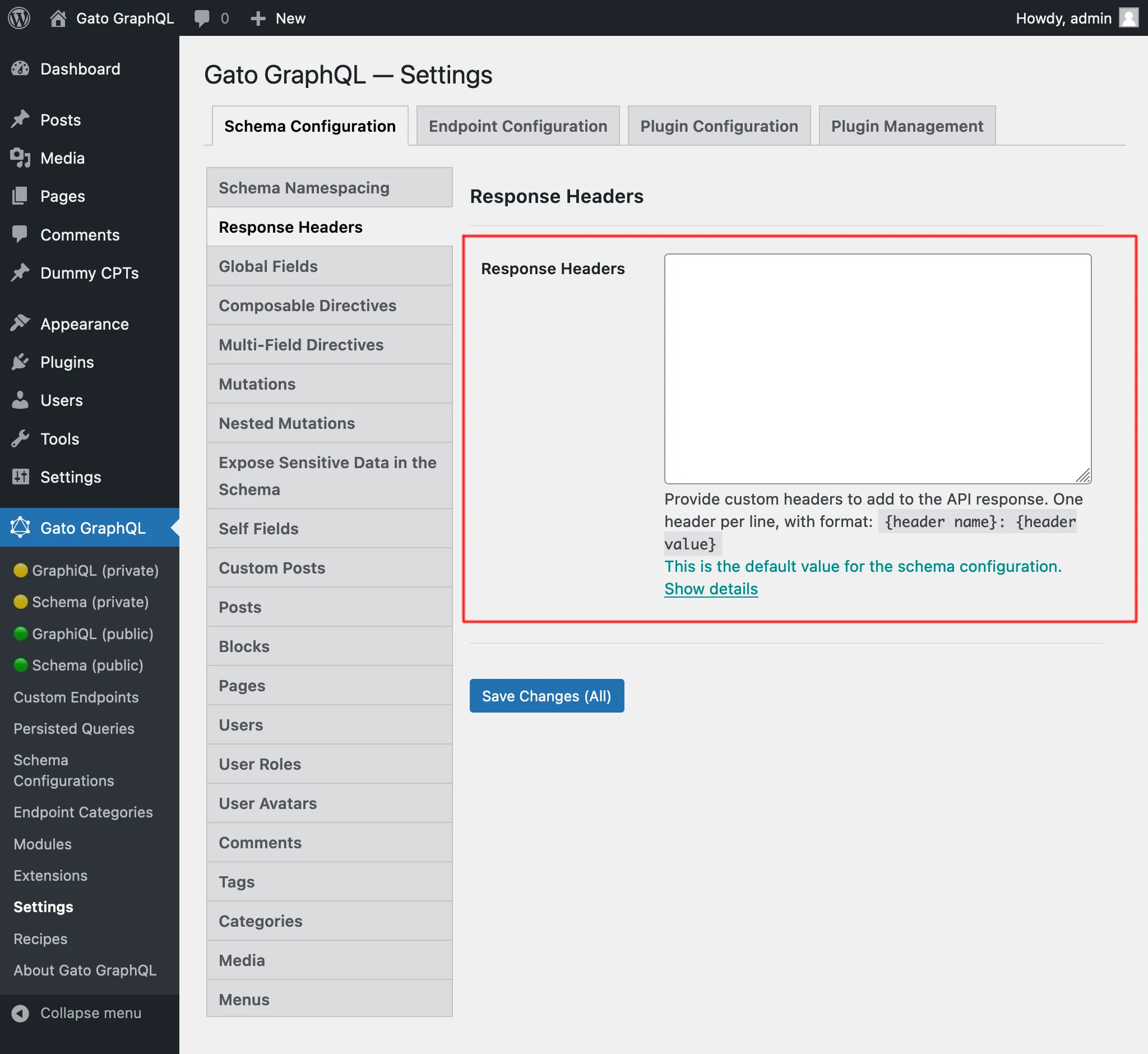Viewport: 1148px width, 1054px height.
Task: Click the admin avatar thumbnail
Action: (x=1128, y=19)
